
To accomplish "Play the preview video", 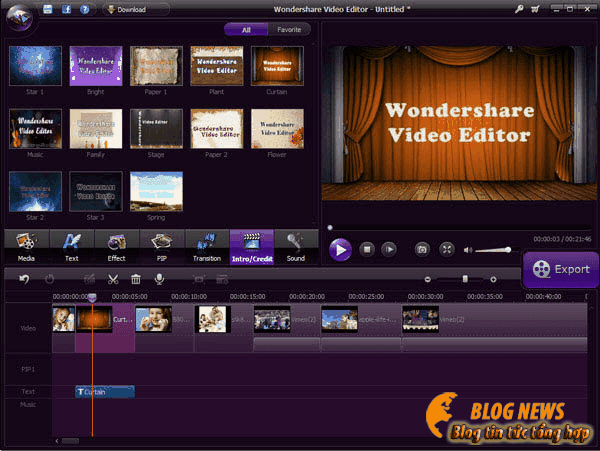I will pyautogui.click(x=340, y=249).
